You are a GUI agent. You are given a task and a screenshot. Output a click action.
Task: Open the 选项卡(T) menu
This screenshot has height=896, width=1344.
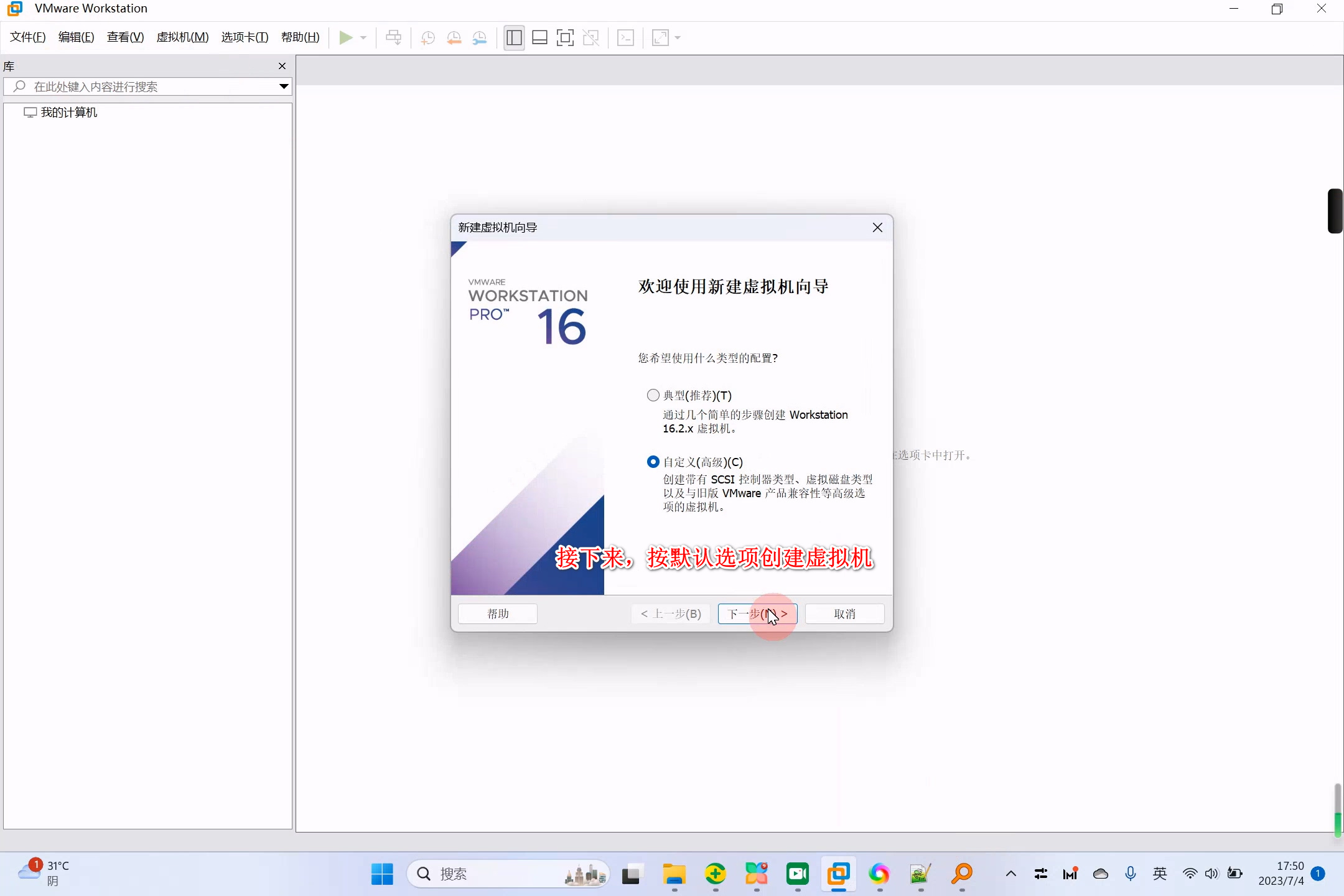(245, 37)
